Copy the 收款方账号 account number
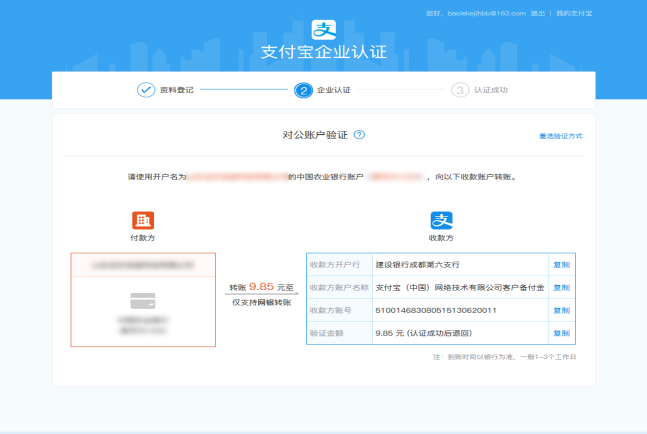Screen dimensions: 647x434 (562, 310)
